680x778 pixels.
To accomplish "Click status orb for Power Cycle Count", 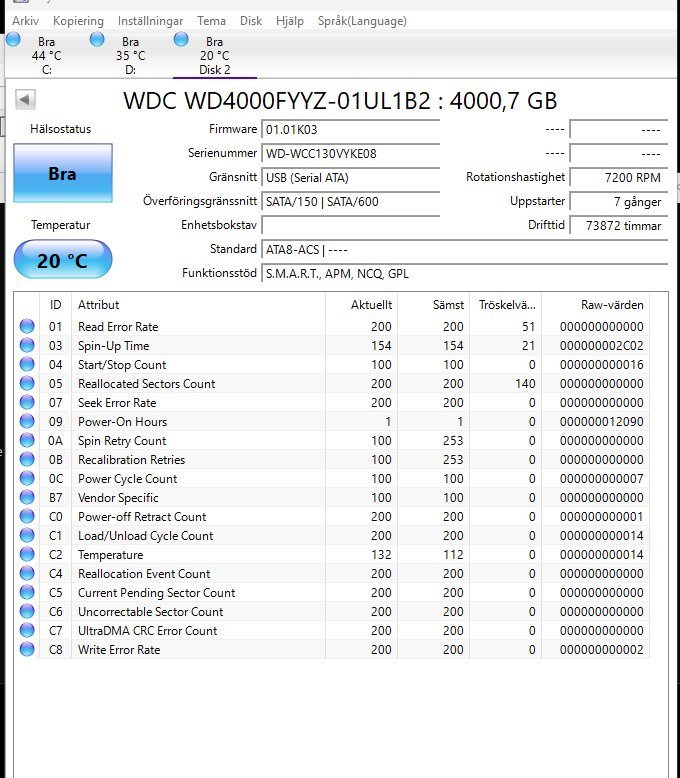I will pyautogui.click(x=27, y=478).
